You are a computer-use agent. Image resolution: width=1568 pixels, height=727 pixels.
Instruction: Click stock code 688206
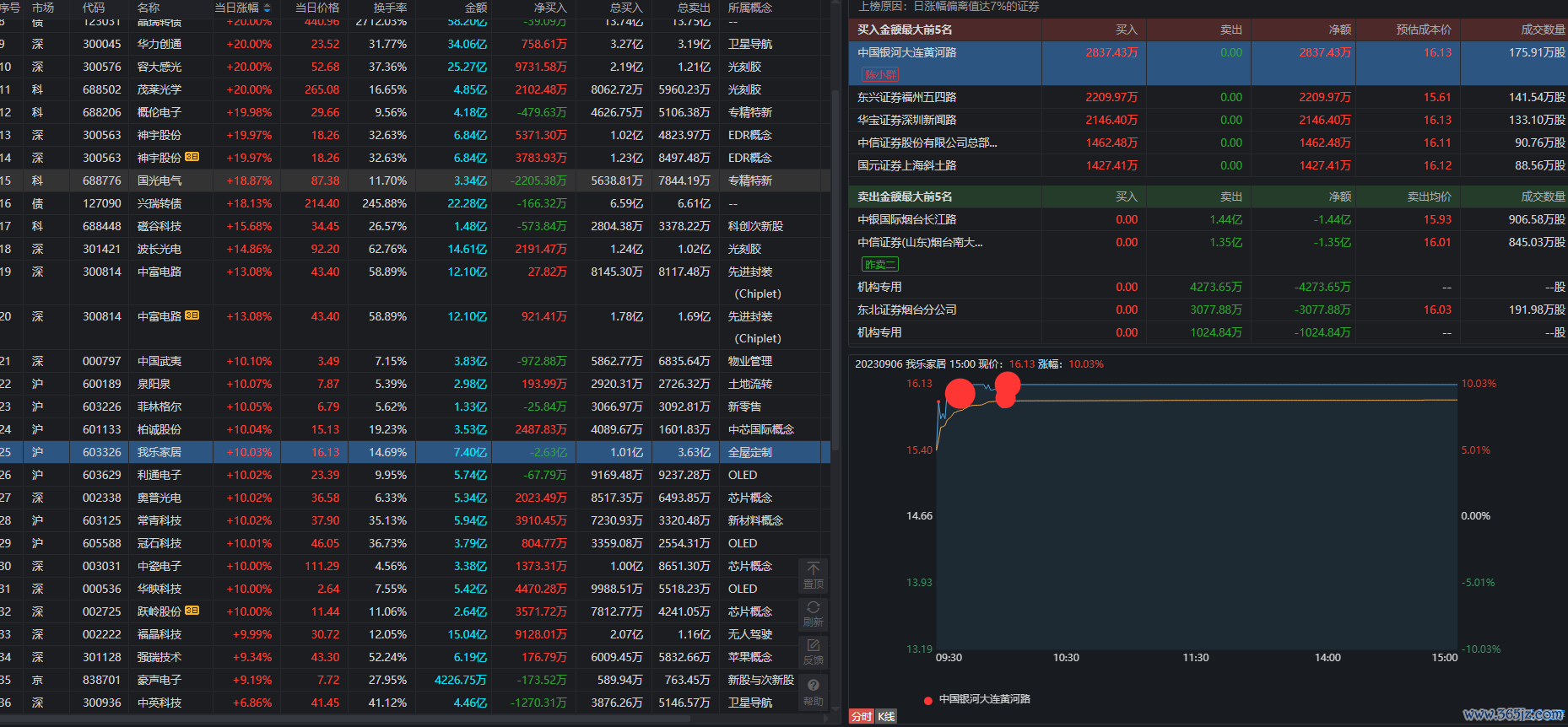[x=102, y=112]
